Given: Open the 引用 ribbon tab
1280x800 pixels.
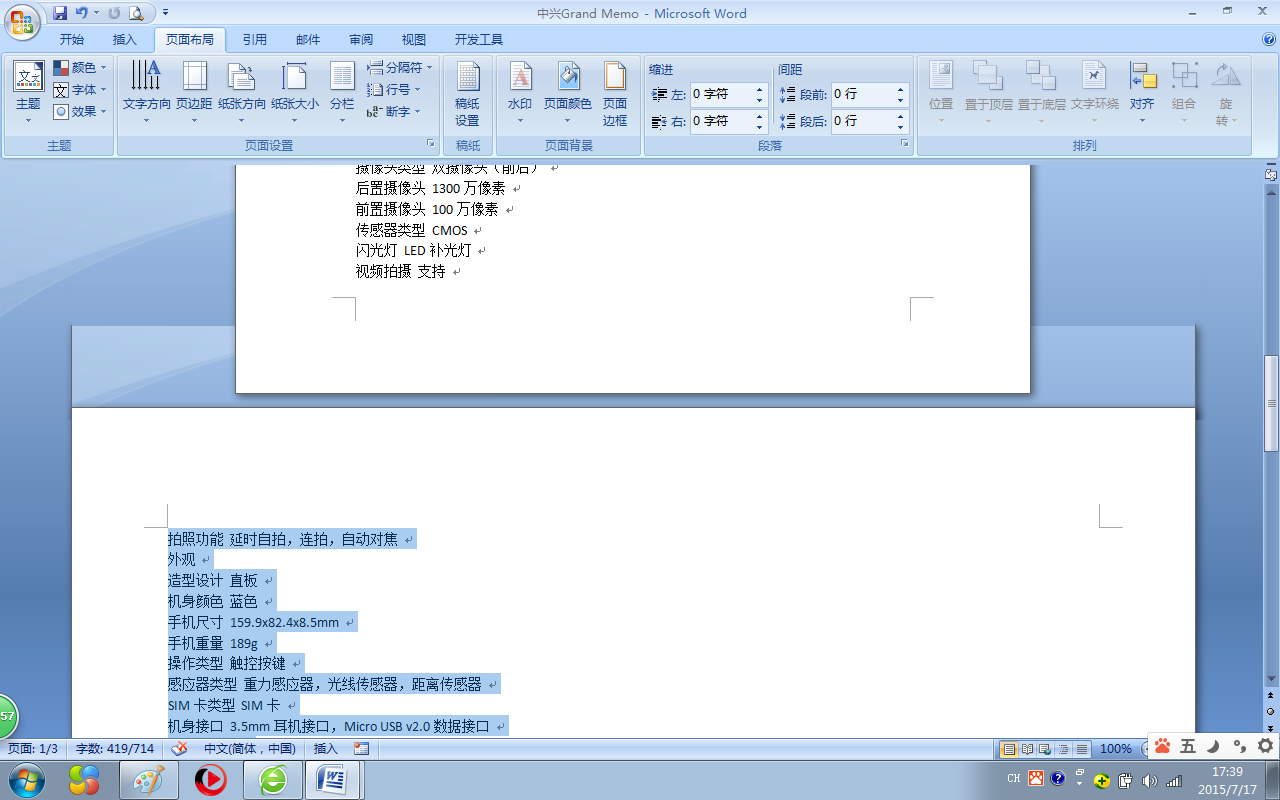Looking at the screenshot, I should 255,40.
